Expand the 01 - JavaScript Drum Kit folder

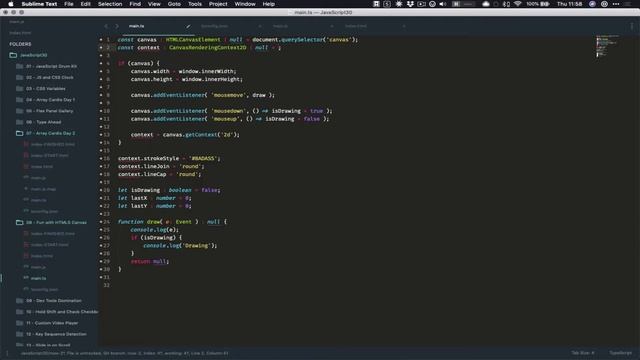coord(51,66)
